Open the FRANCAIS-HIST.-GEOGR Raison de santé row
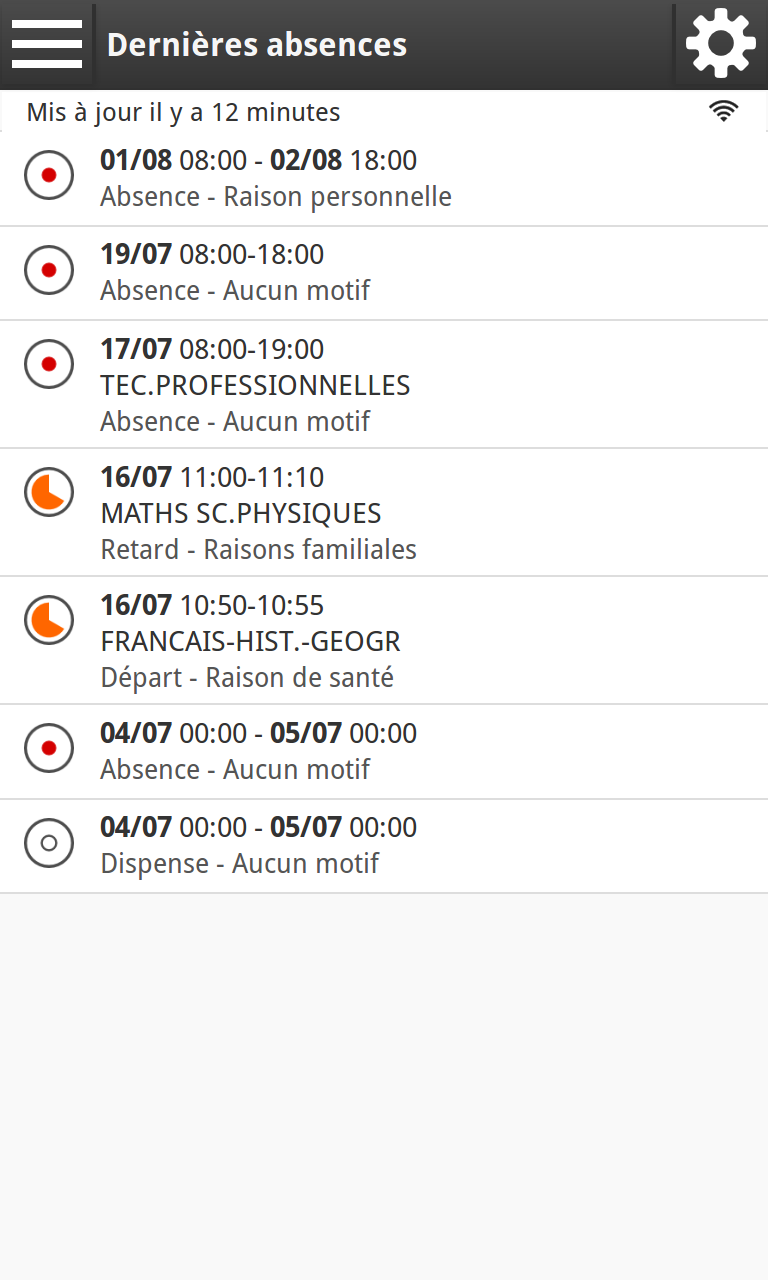This screenshot has width=768, height=1280. [x=384, y=641]
